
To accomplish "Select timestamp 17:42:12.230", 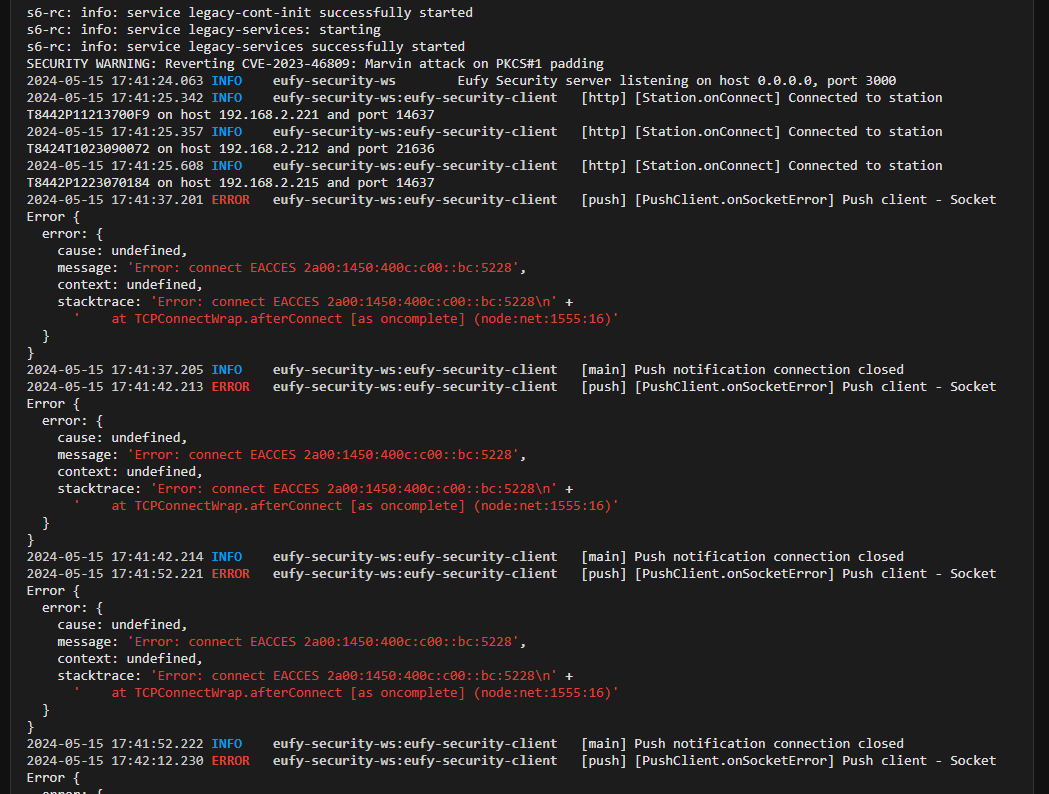I will point(157,761).
